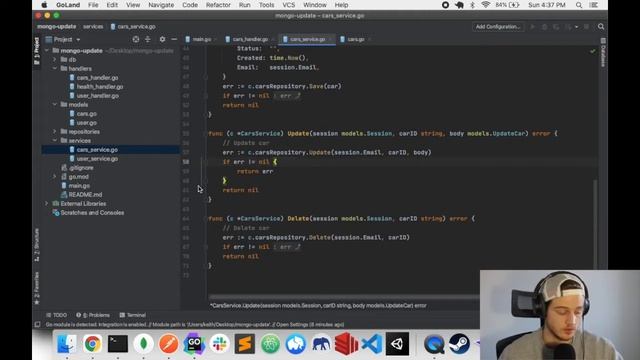Select user_service.go in project tree
Screen dimensions: 640x360
click(97, 159)
